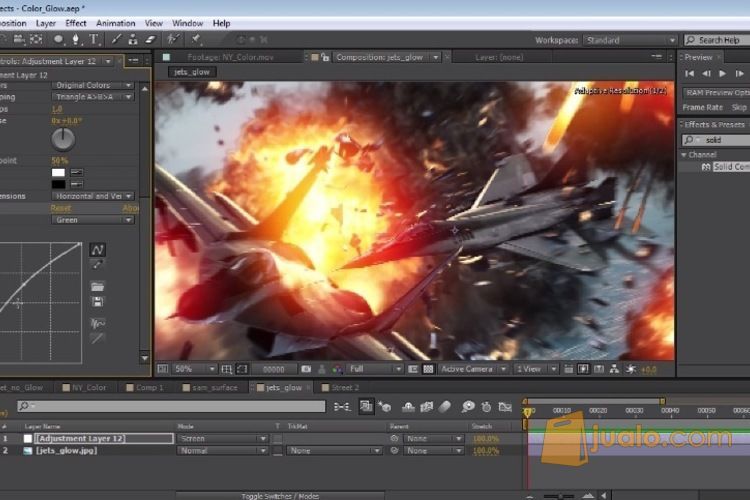Viewport: 750px width, 500px height.
Task: Open TrkMat dropdown for jets_glow.jpg layer
Action: [334, 451]
